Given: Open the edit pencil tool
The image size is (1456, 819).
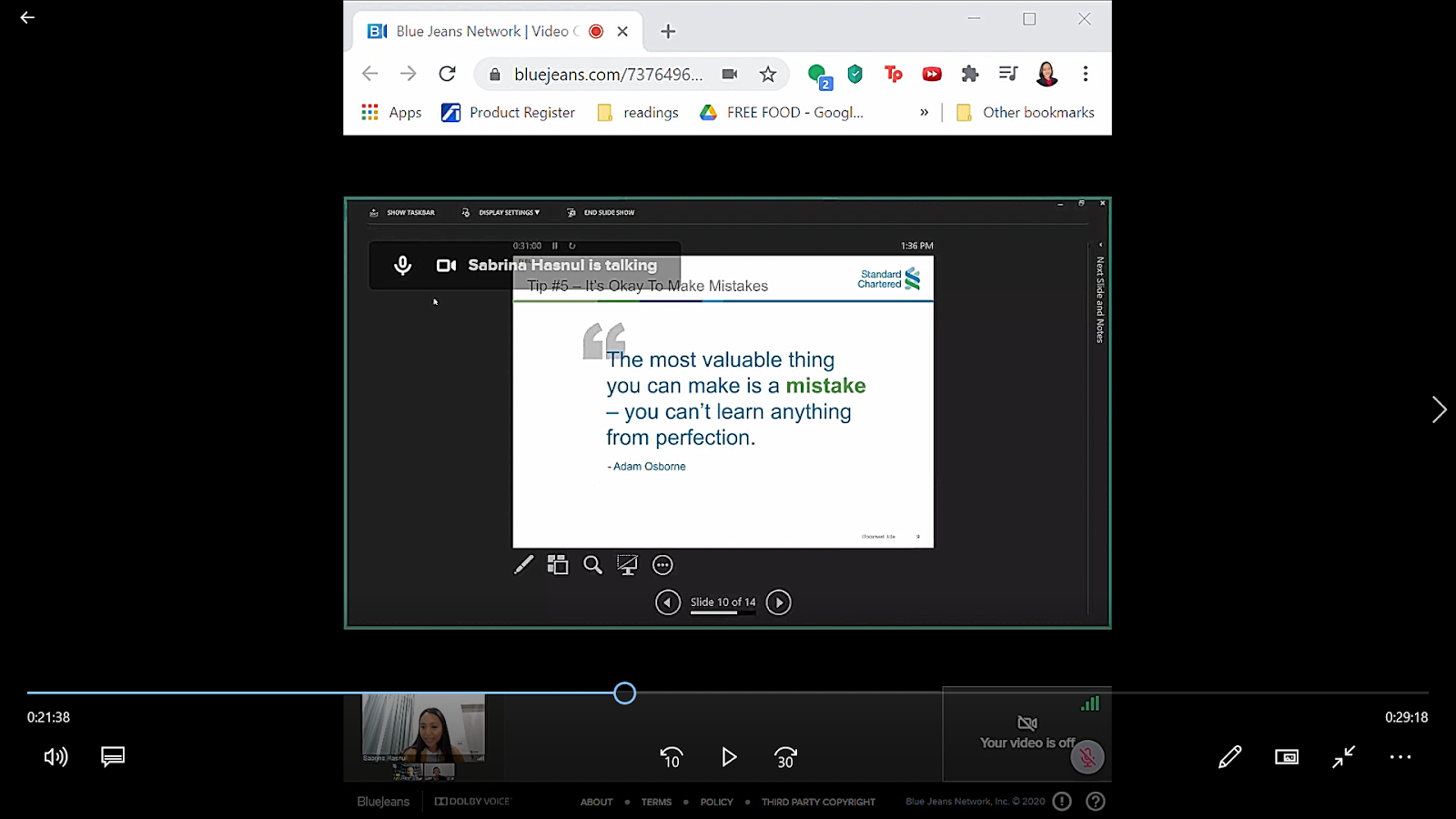Looking at the screenshot, I should pyautogui.click(x=1229, y=757).
